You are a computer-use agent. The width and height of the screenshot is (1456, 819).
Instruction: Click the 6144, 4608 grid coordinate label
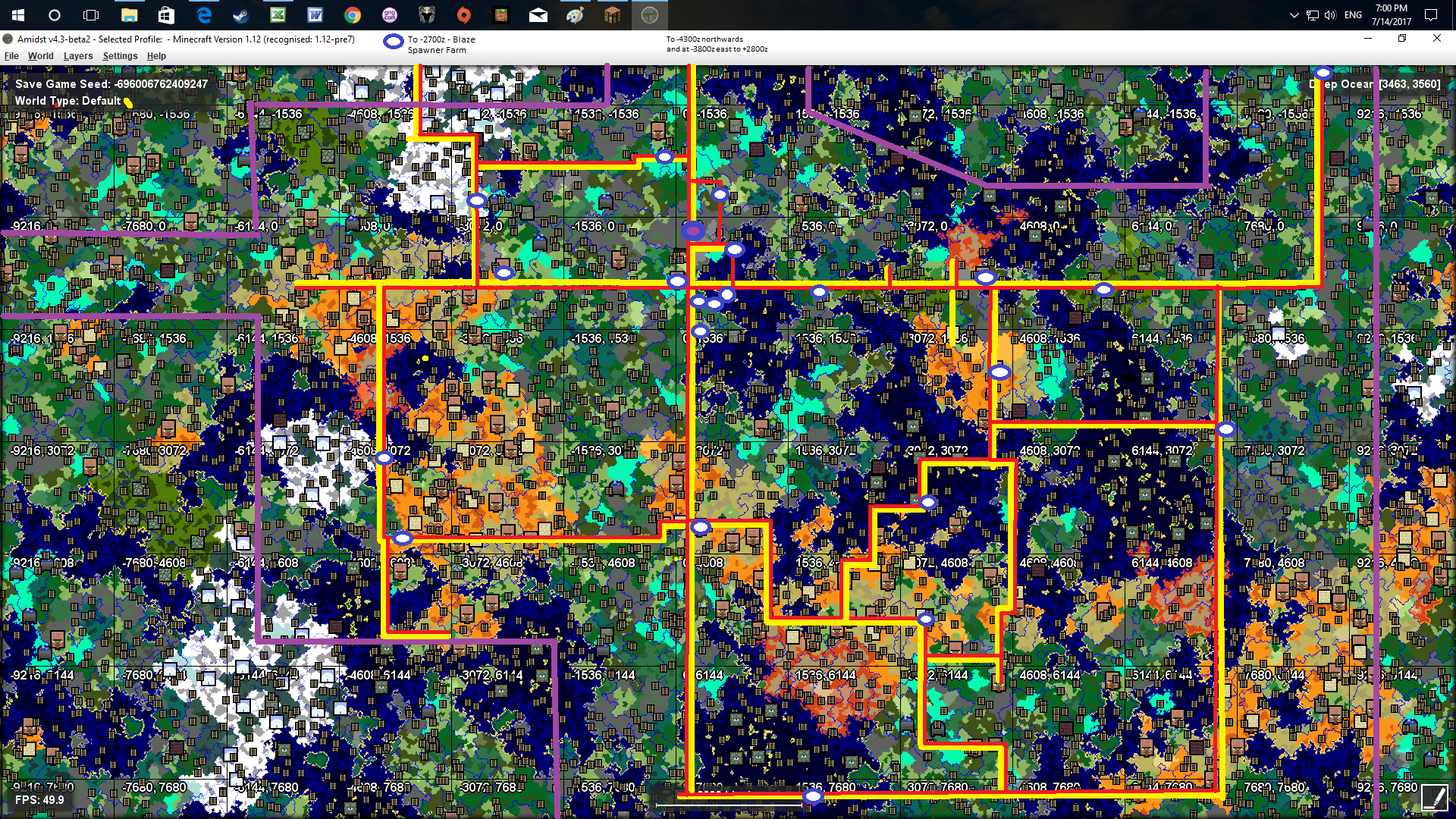click(1162, 563)
